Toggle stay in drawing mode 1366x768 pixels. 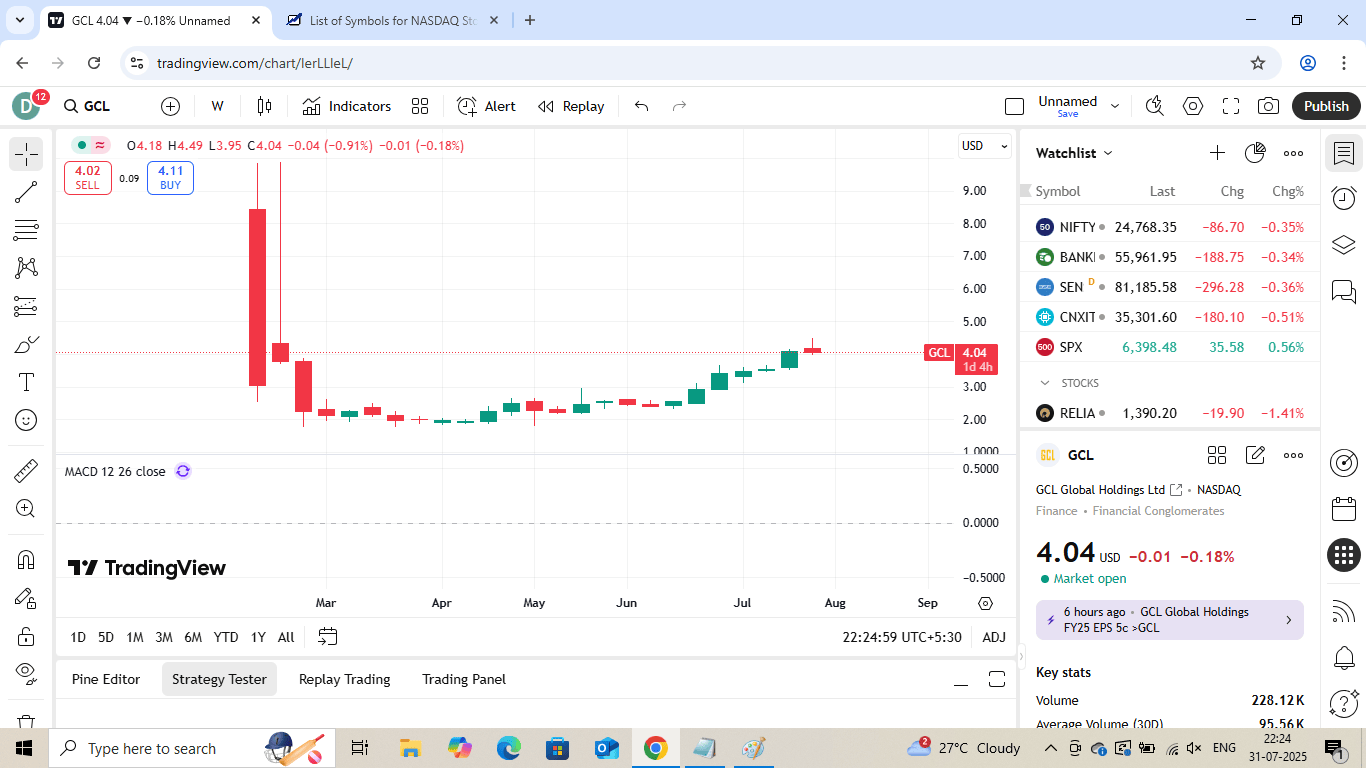click(26, 598)
